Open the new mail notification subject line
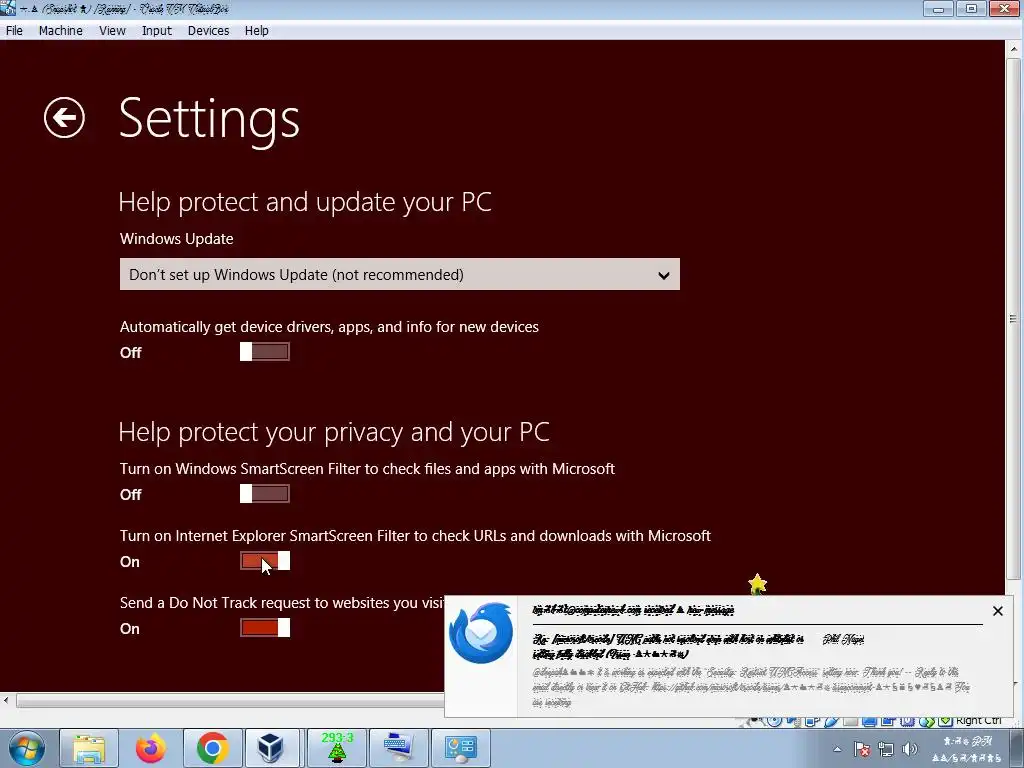 [x=667, y=646]
